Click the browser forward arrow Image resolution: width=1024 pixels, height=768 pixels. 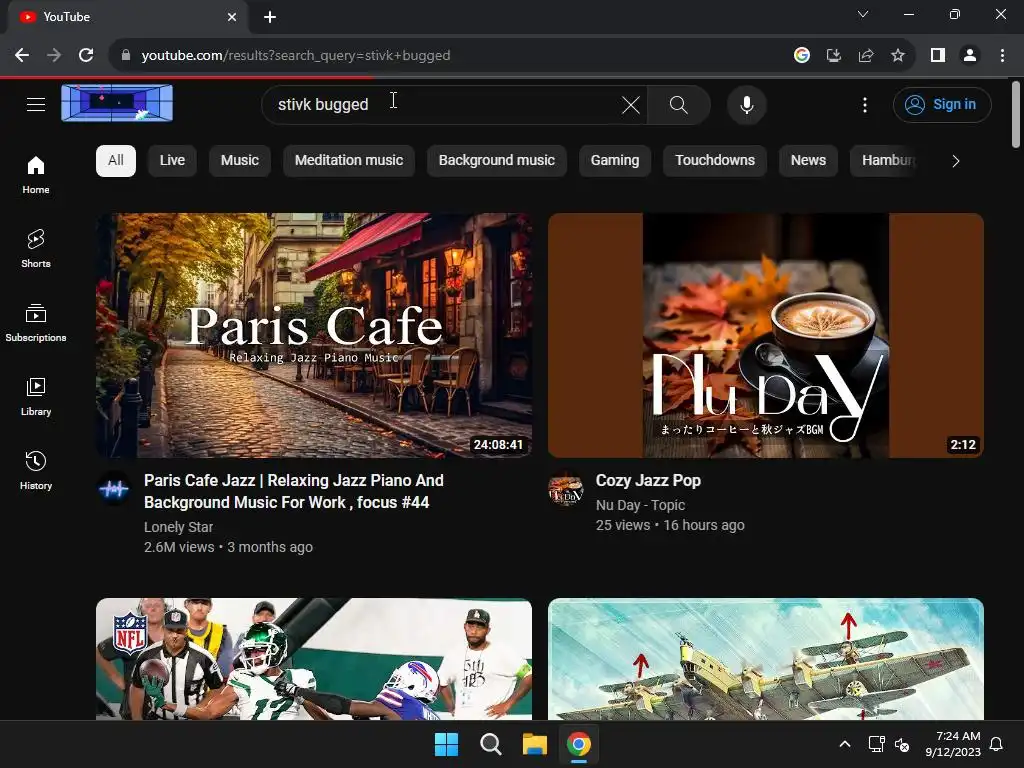(54, 55)
